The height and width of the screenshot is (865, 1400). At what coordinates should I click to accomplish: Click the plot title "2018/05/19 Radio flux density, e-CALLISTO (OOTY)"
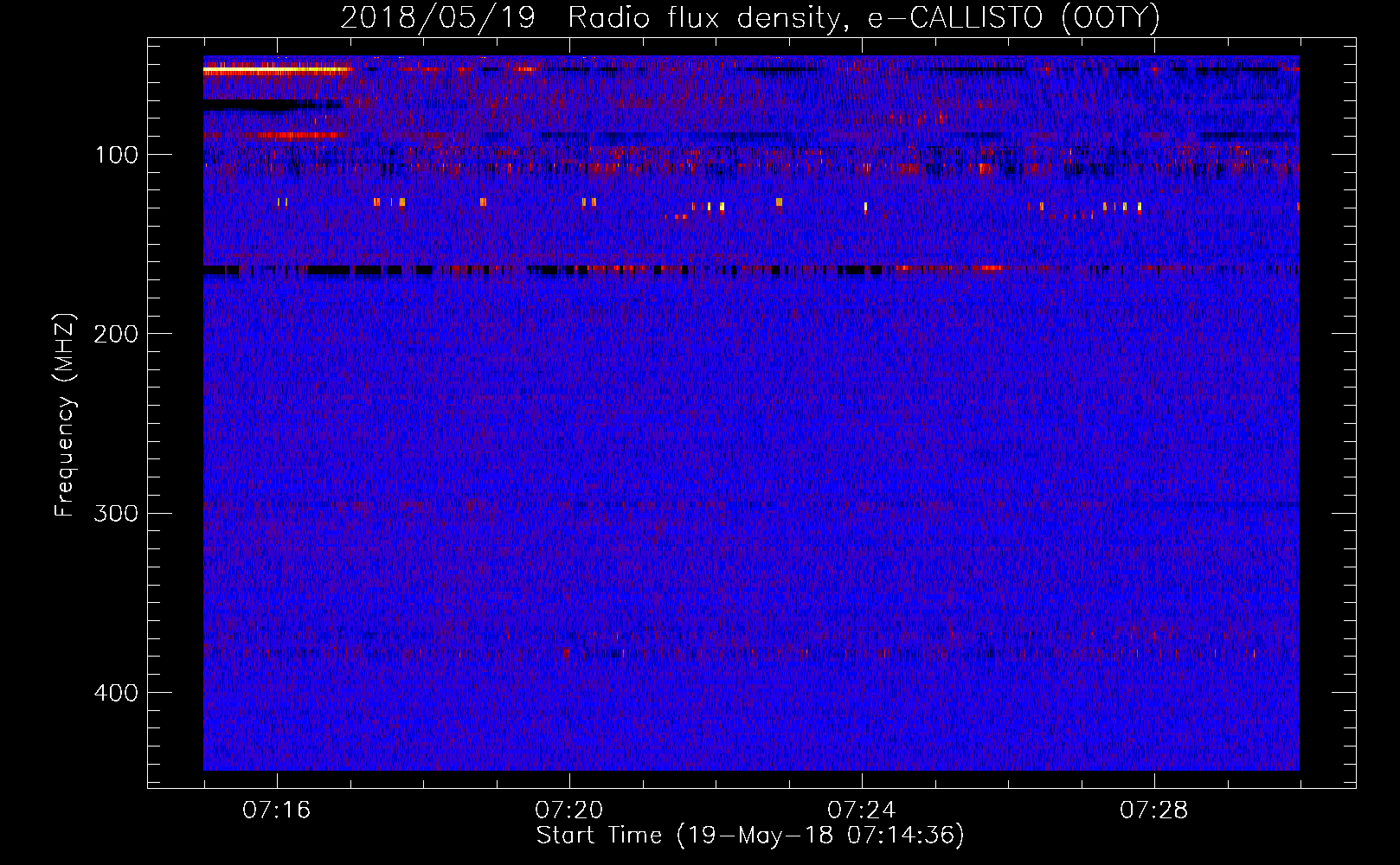coord(750,17)
